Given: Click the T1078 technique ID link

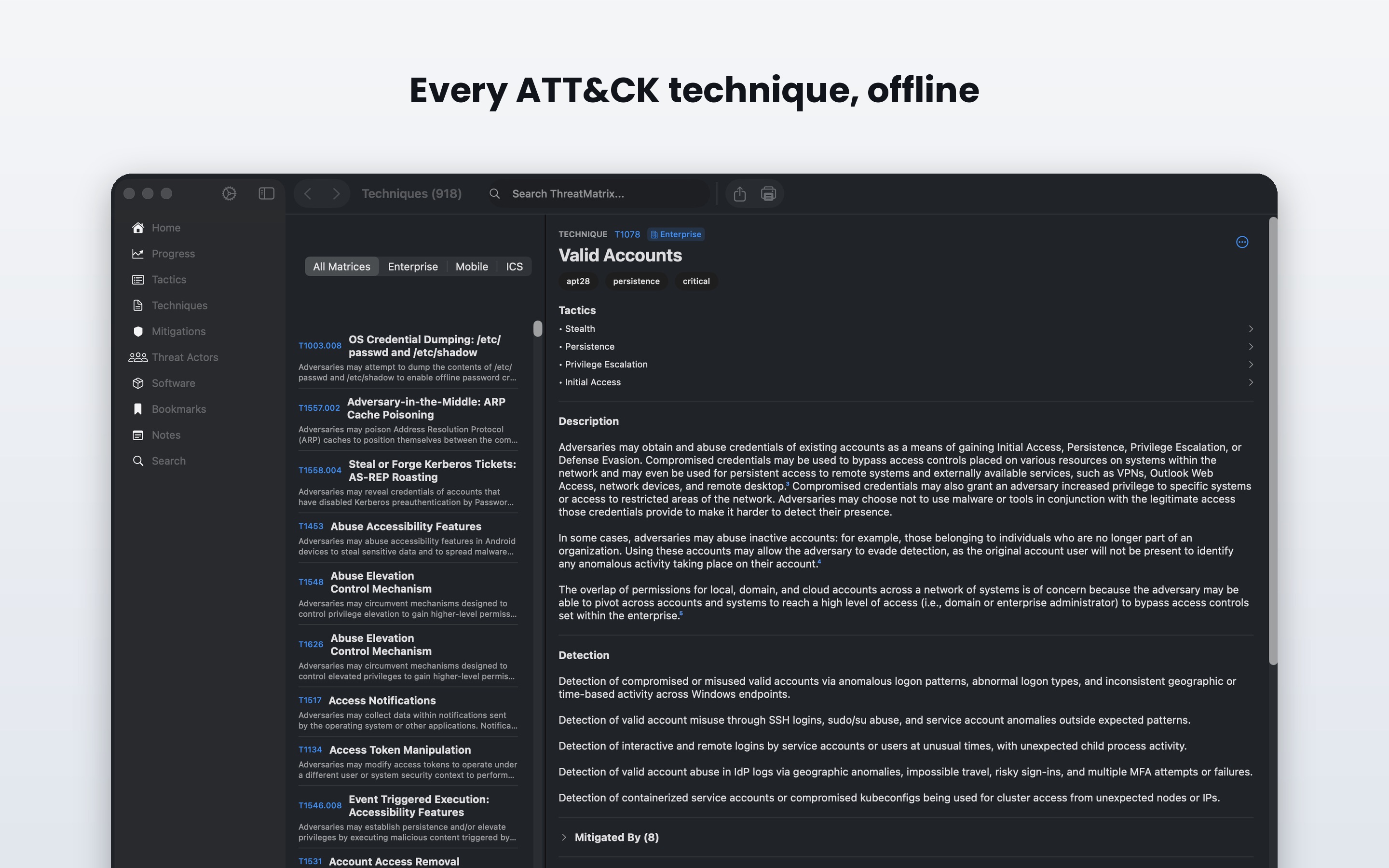Looking at the screenshot, I should 627,234.
